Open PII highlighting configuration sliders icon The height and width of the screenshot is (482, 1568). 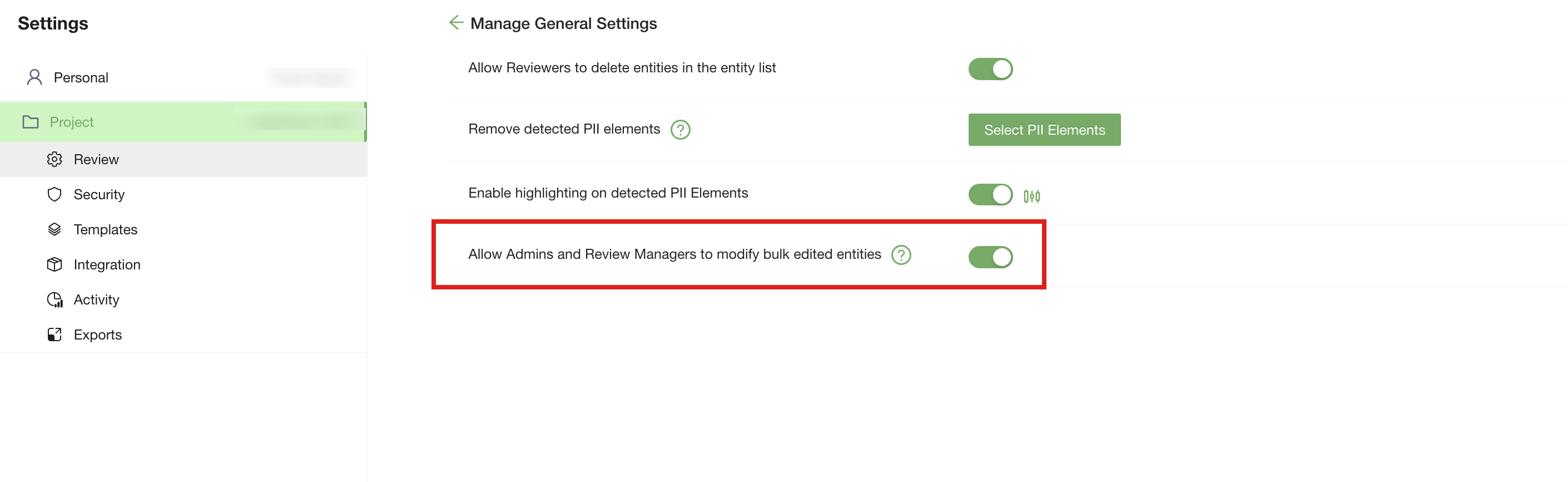click(1032, 196)
